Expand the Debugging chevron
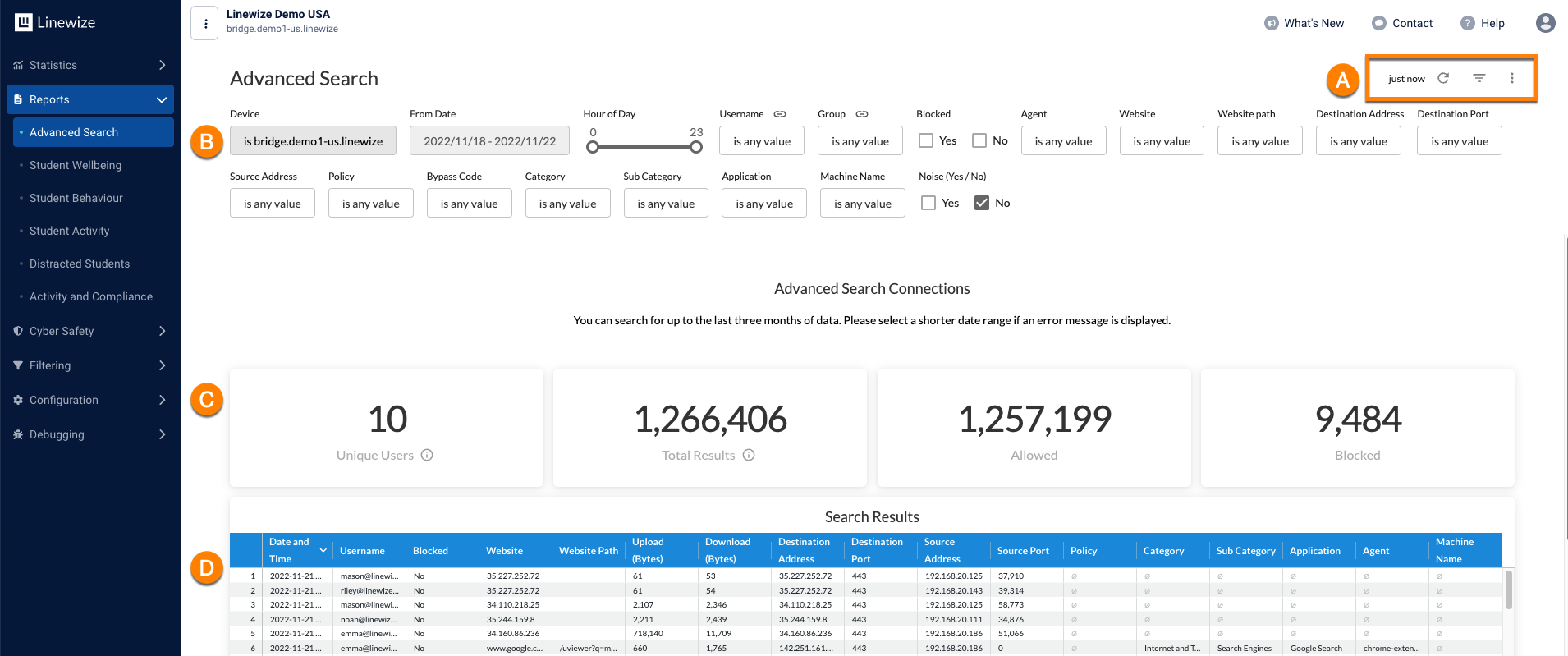This screenshot has width=1568, height=656. [162, 434]
